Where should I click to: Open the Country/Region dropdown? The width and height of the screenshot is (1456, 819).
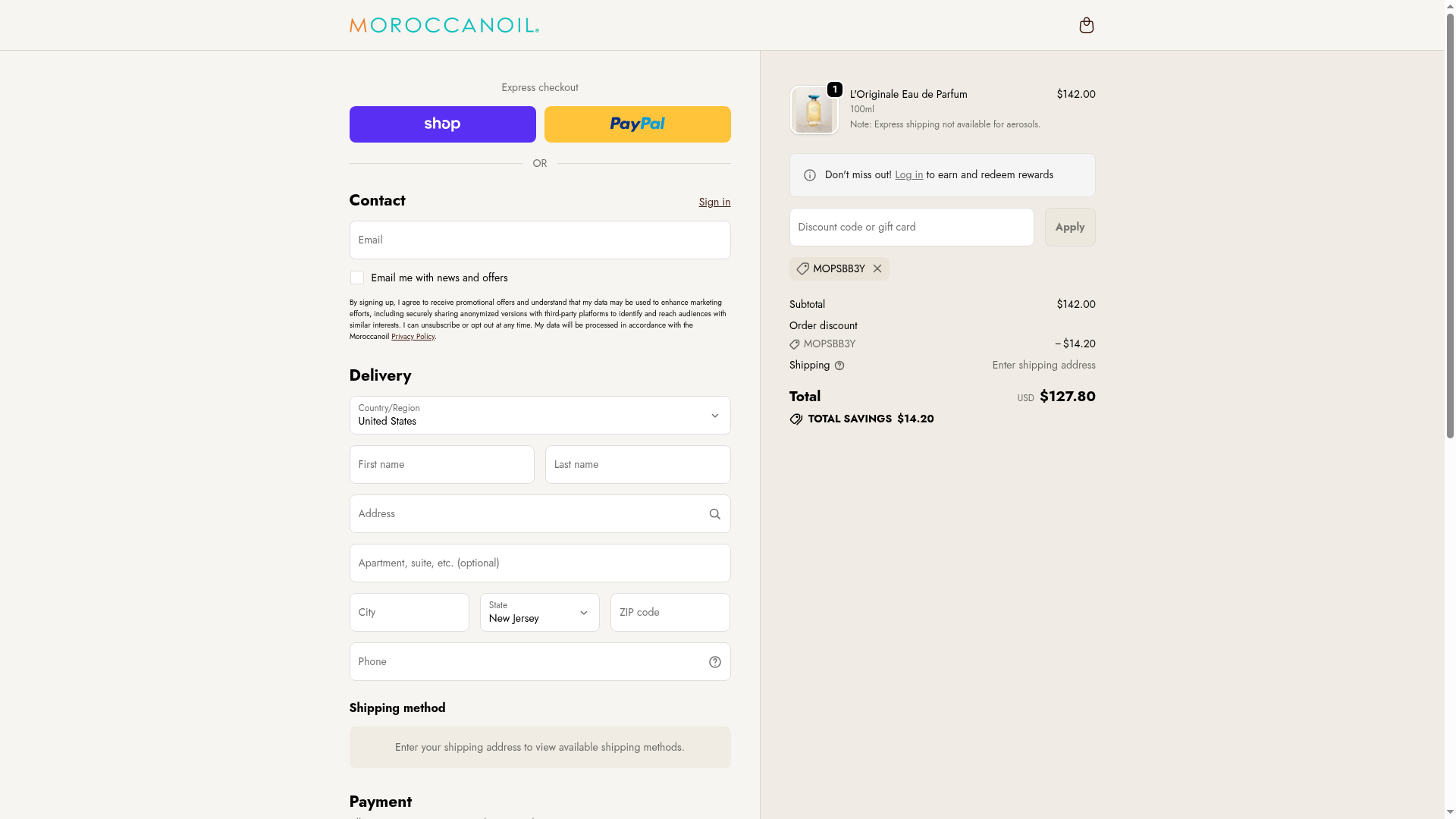coord(539,416)
